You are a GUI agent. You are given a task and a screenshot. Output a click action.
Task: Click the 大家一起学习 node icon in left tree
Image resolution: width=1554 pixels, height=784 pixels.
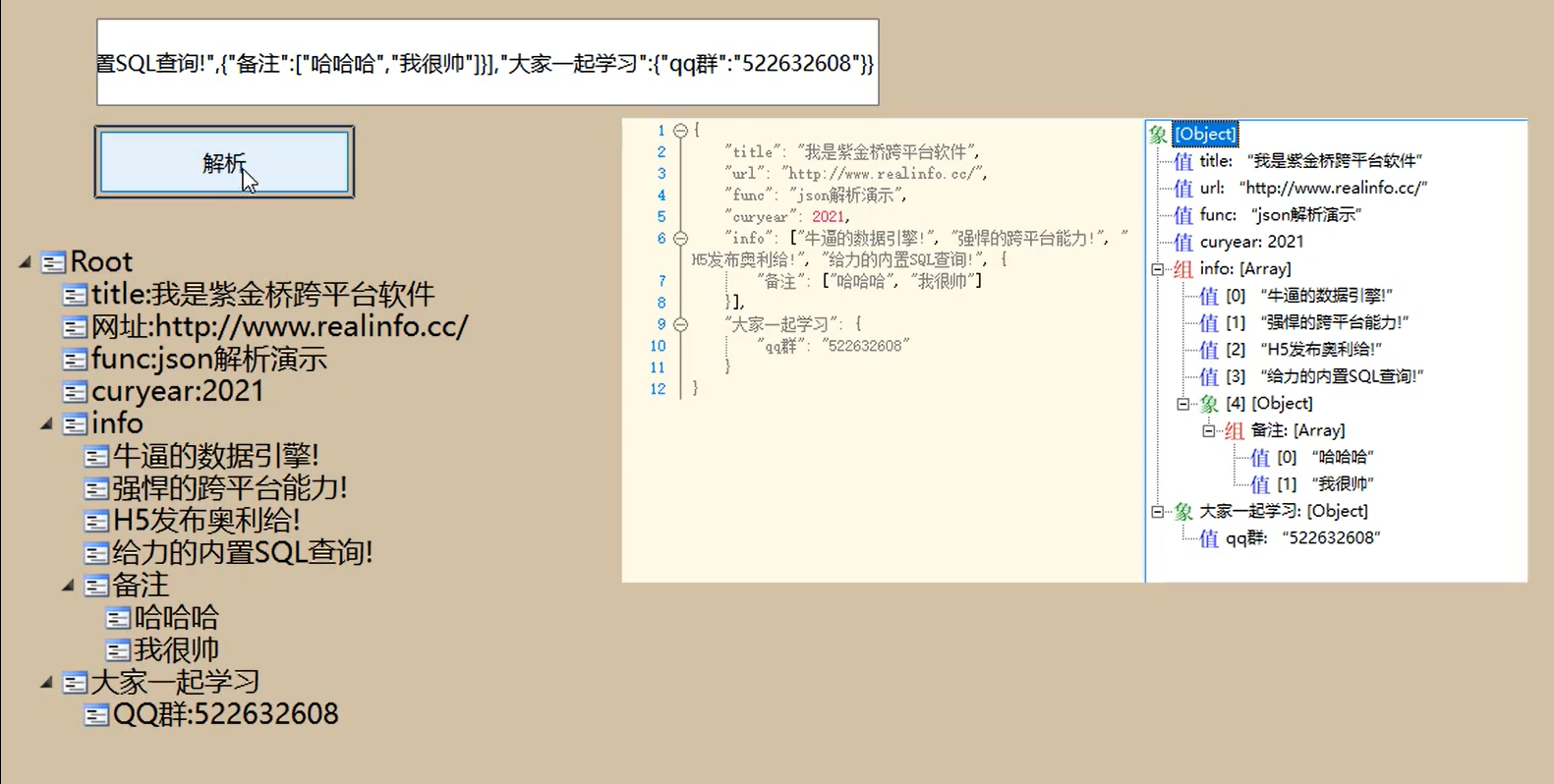[x=75, y=683]
